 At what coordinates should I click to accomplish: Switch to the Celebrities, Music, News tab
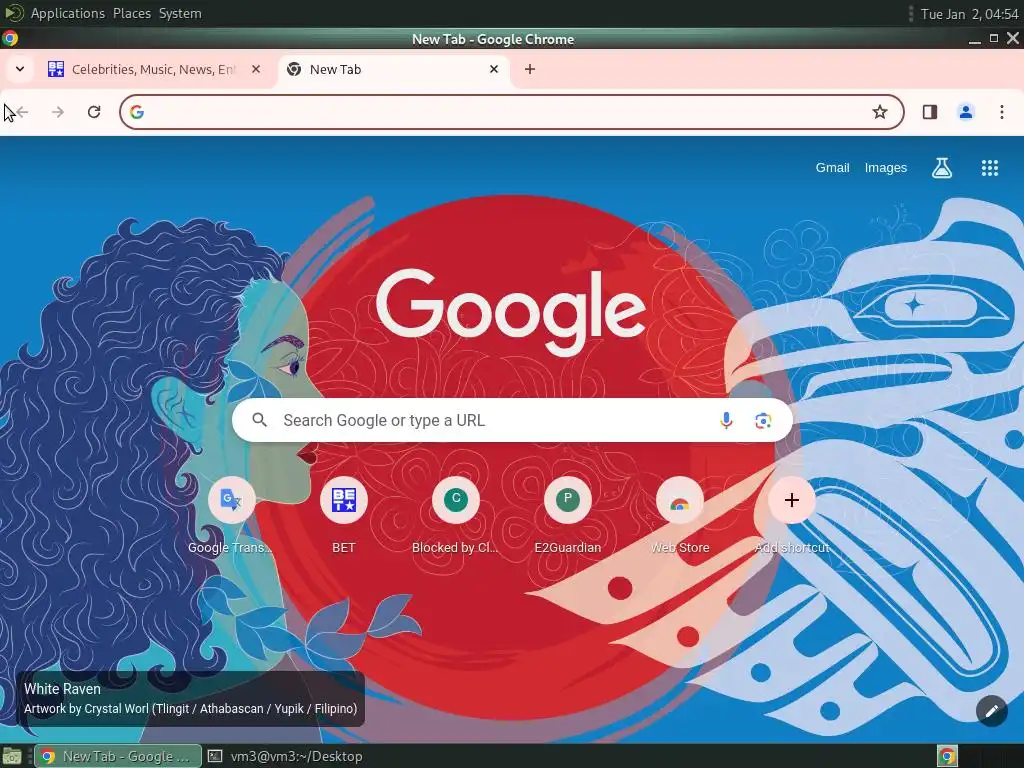pyautogui.click(x=155, y=69)
